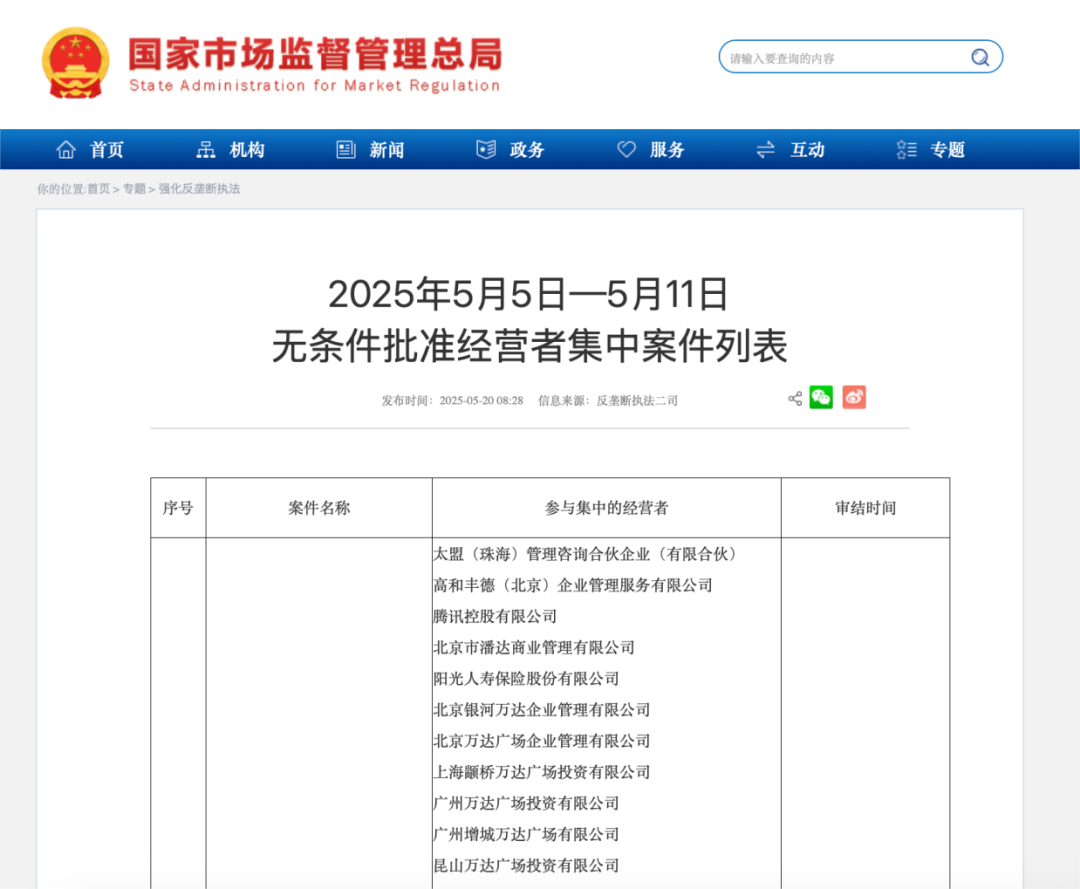The width and height of the screenshot is (1080, 889).
Task: Click the home icon beside 首页
Action: [66, 149]
